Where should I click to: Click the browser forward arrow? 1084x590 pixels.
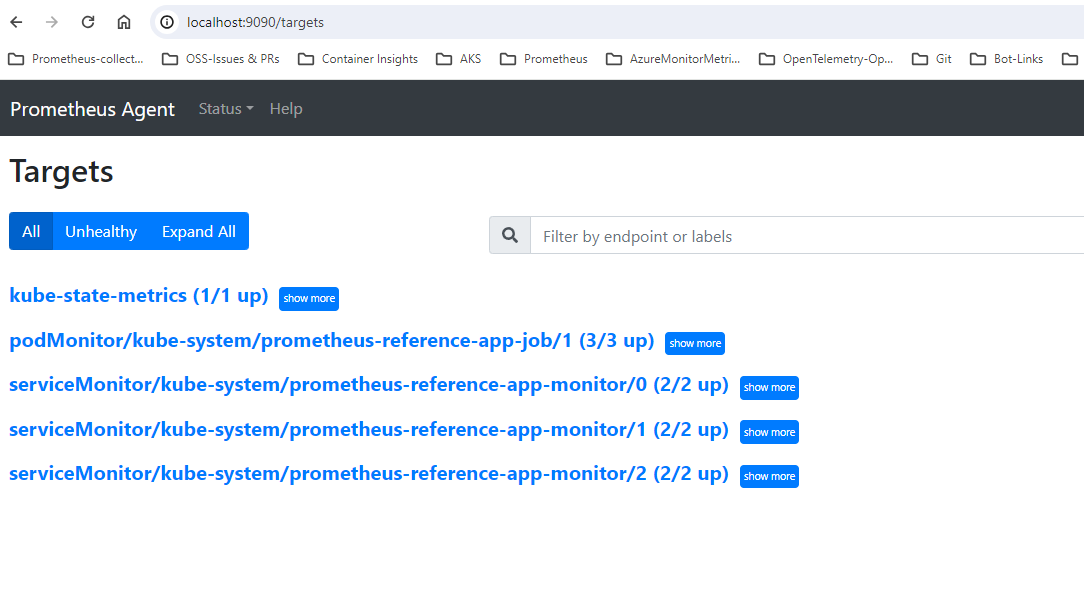(x=52, y=22)
